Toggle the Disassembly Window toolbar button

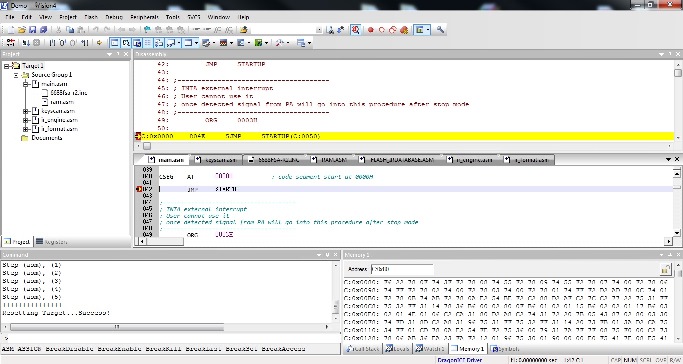click(126, 43)
